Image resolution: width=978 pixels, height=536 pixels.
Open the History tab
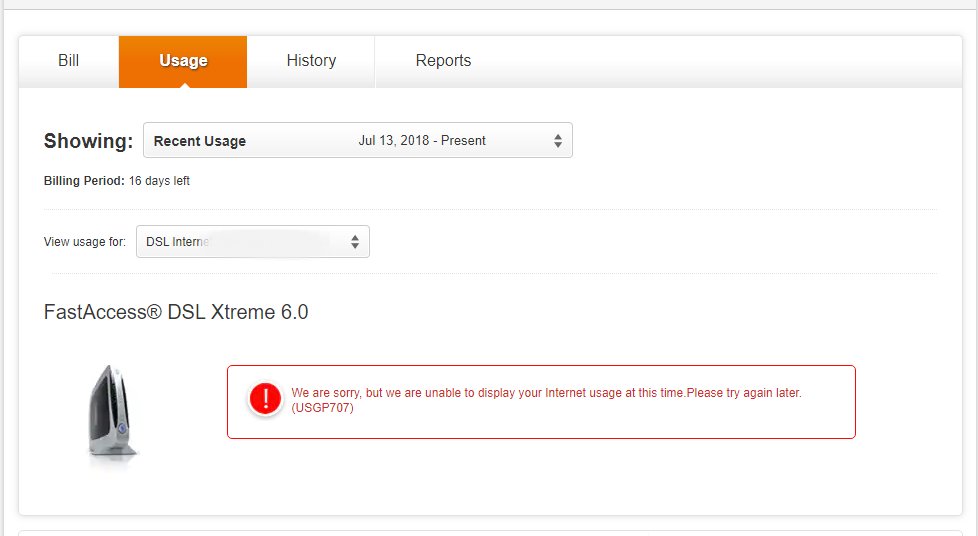click(x=311, y=61)
